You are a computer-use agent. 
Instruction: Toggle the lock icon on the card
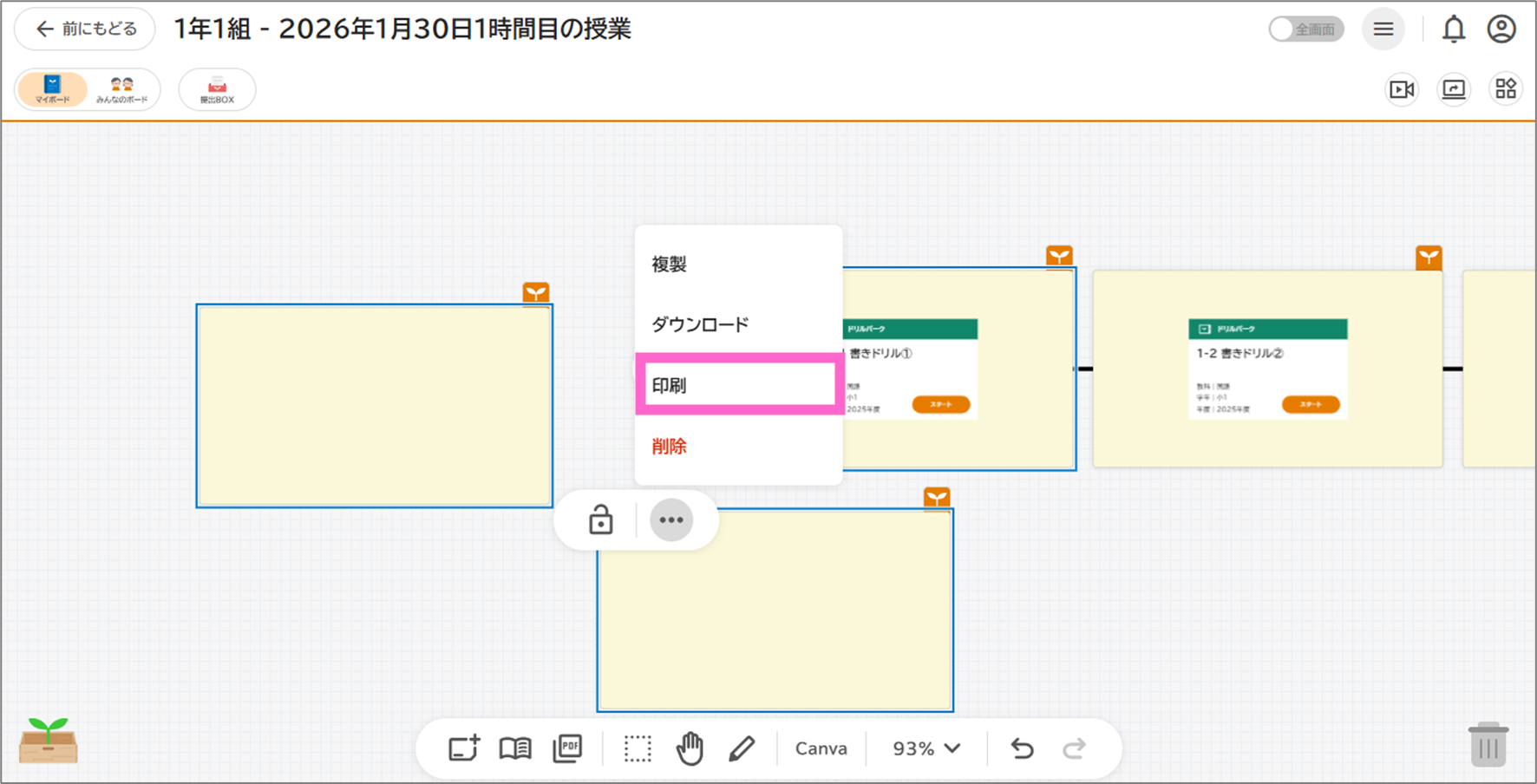[x=600, y=520]
